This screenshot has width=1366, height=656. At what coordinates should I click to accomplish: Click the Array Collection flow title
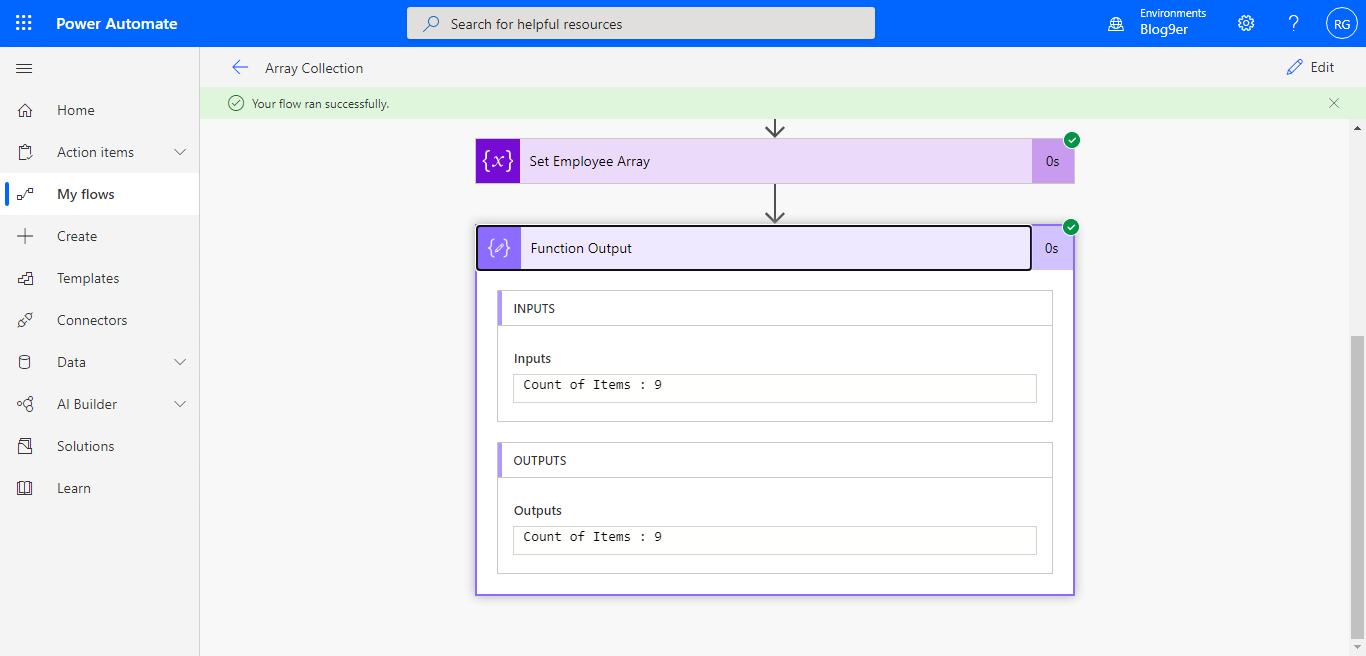click(314, 68)
